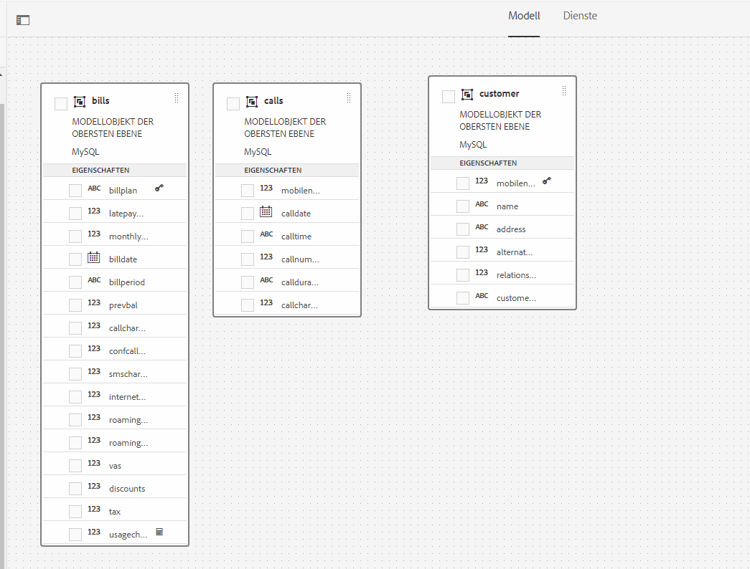The width and height of the screenshot is (750, 569).
Task: Check the usagech... property checkbox
Action: [75, 535]
